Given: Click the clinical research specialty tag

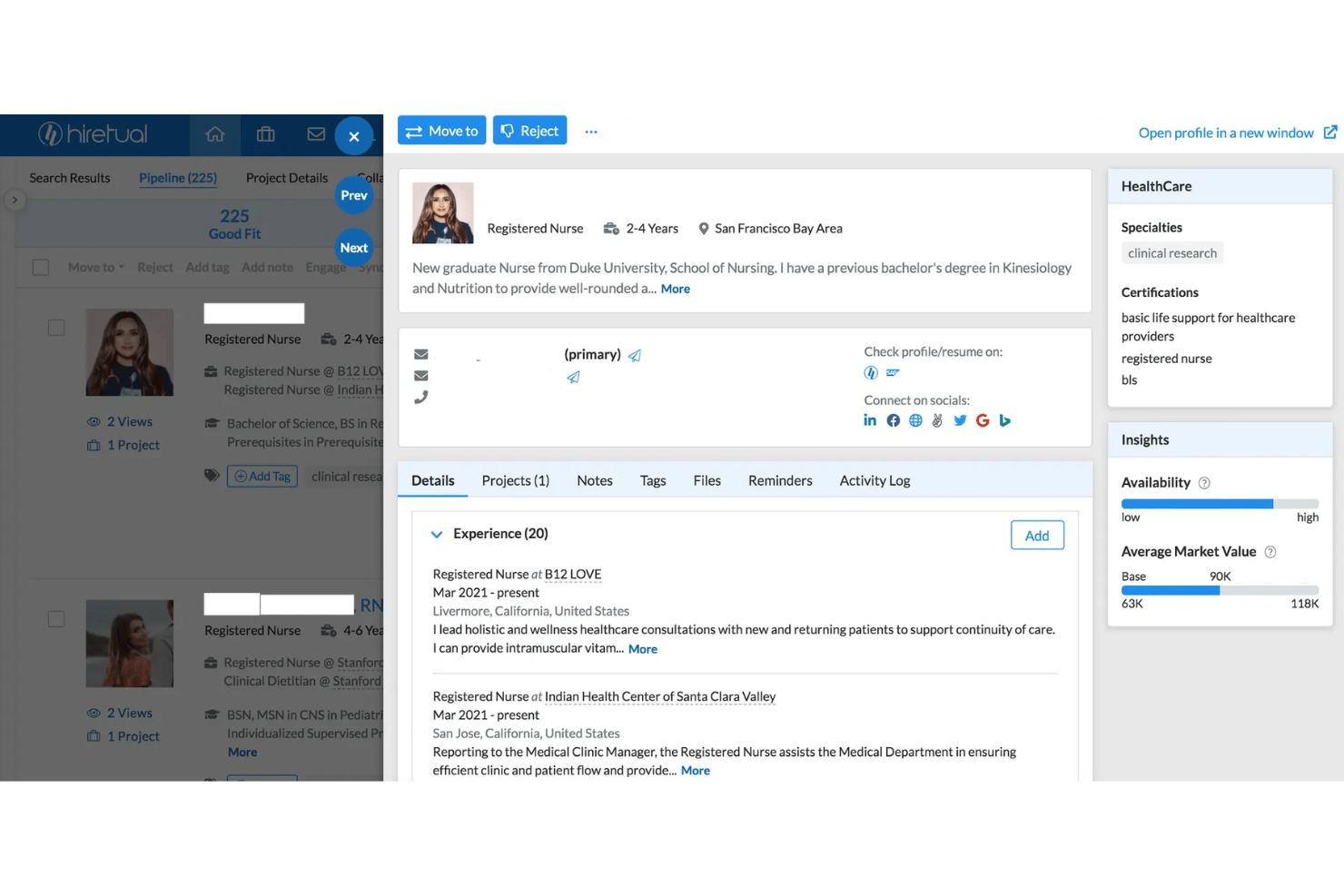Looking at the screenshot, I should (x=1172, y=253).
